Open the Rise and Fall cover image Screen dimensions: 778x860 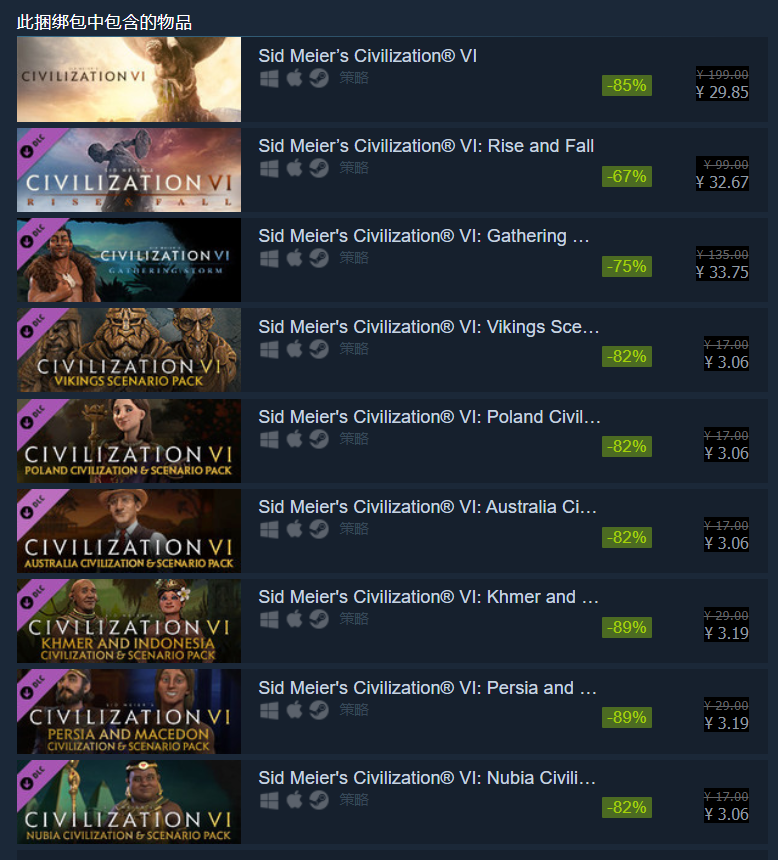(x=129, y=170)
